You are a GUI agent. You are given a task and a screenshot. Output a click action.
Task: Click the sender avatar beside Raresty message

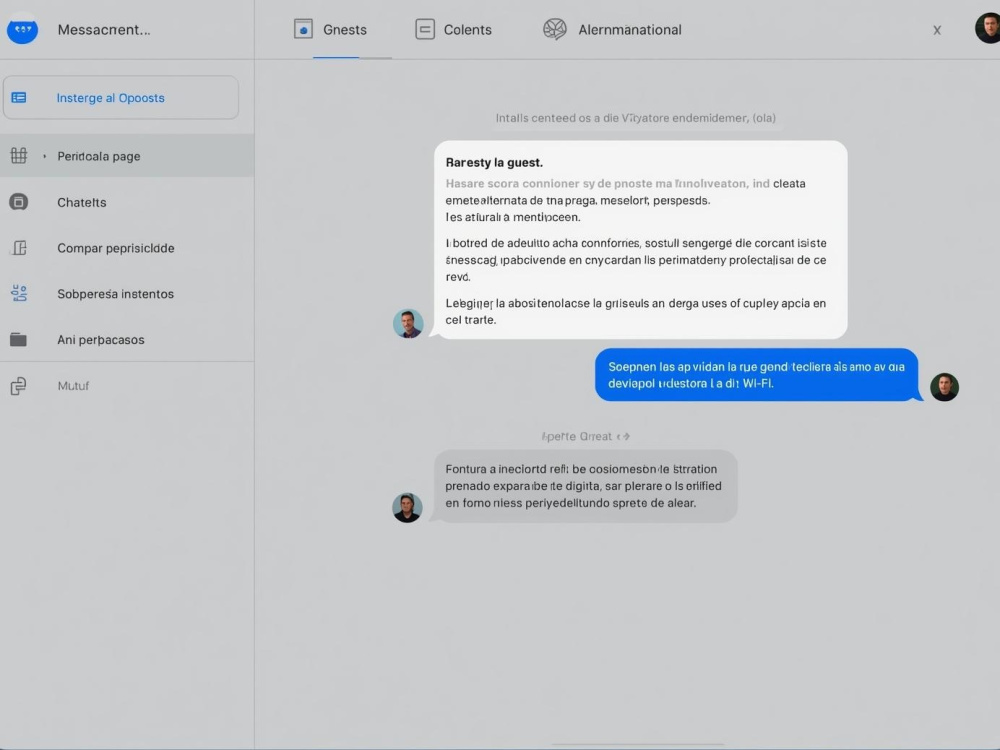(x=408, y=323)
